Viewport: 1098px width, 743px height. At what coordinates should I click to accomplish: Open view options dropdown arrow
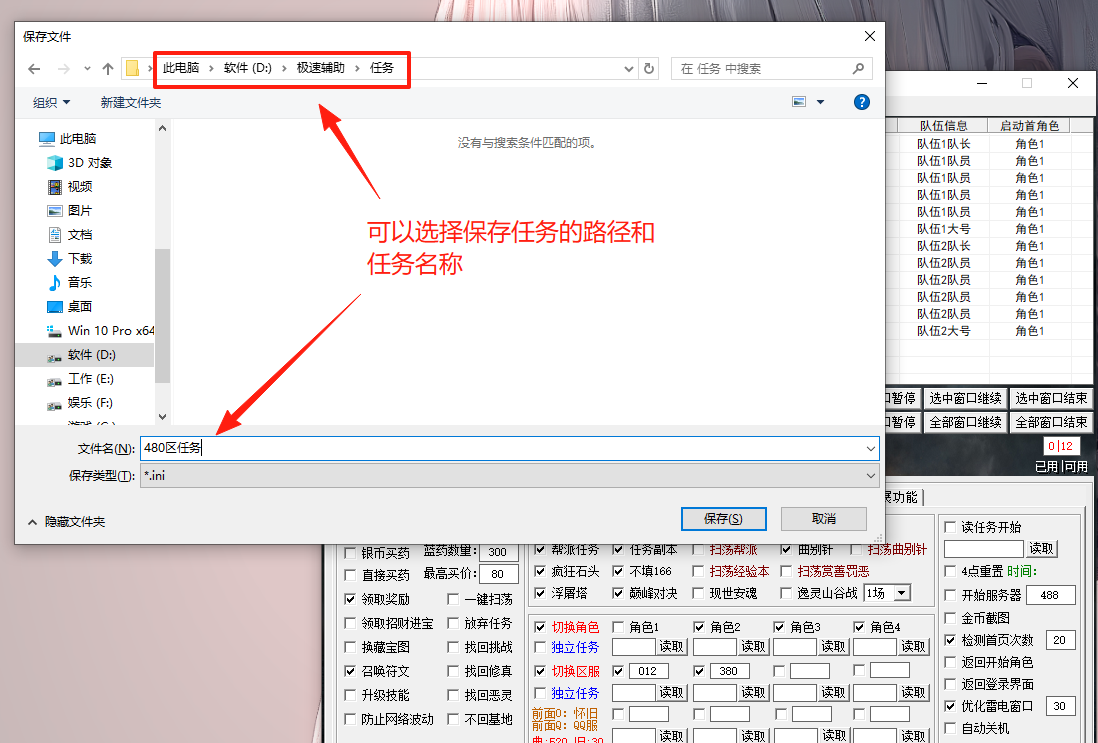820,102
